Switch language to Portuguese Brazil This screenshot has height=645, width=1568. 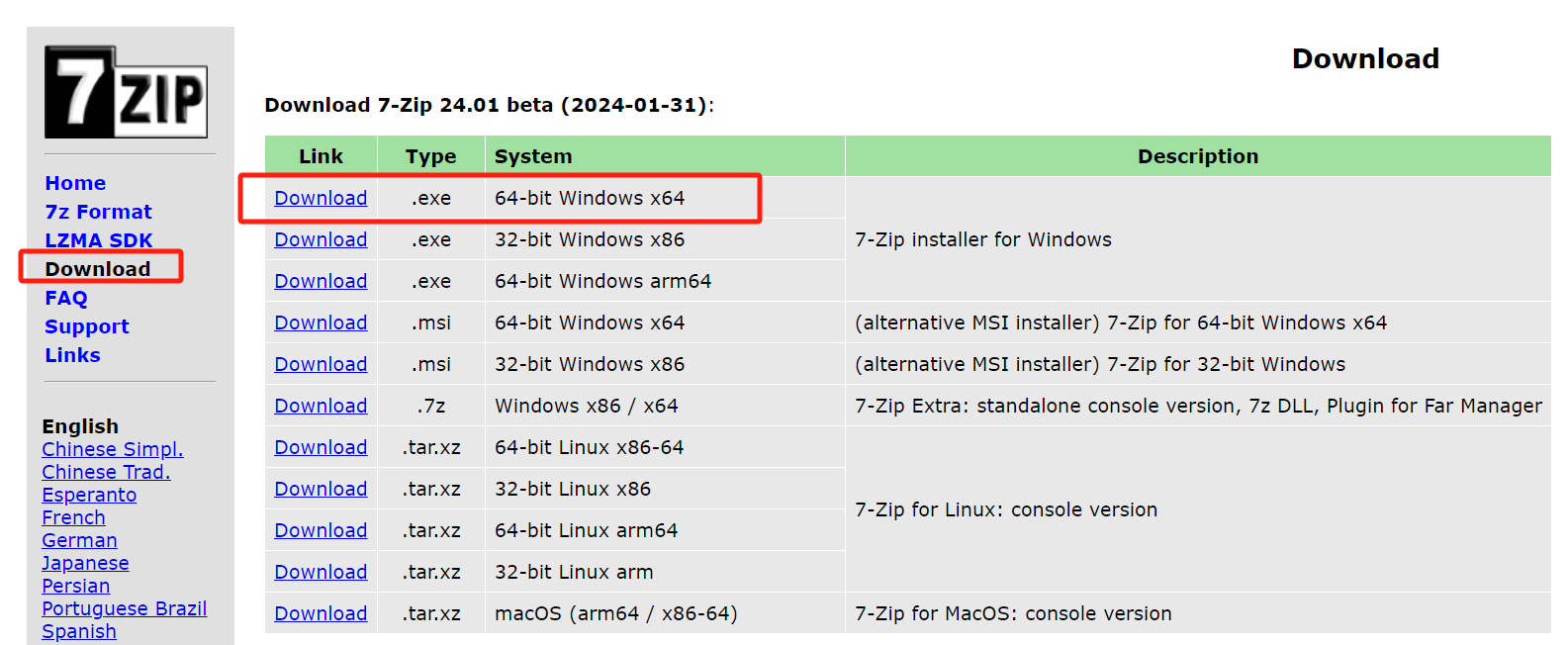[125, 608]
